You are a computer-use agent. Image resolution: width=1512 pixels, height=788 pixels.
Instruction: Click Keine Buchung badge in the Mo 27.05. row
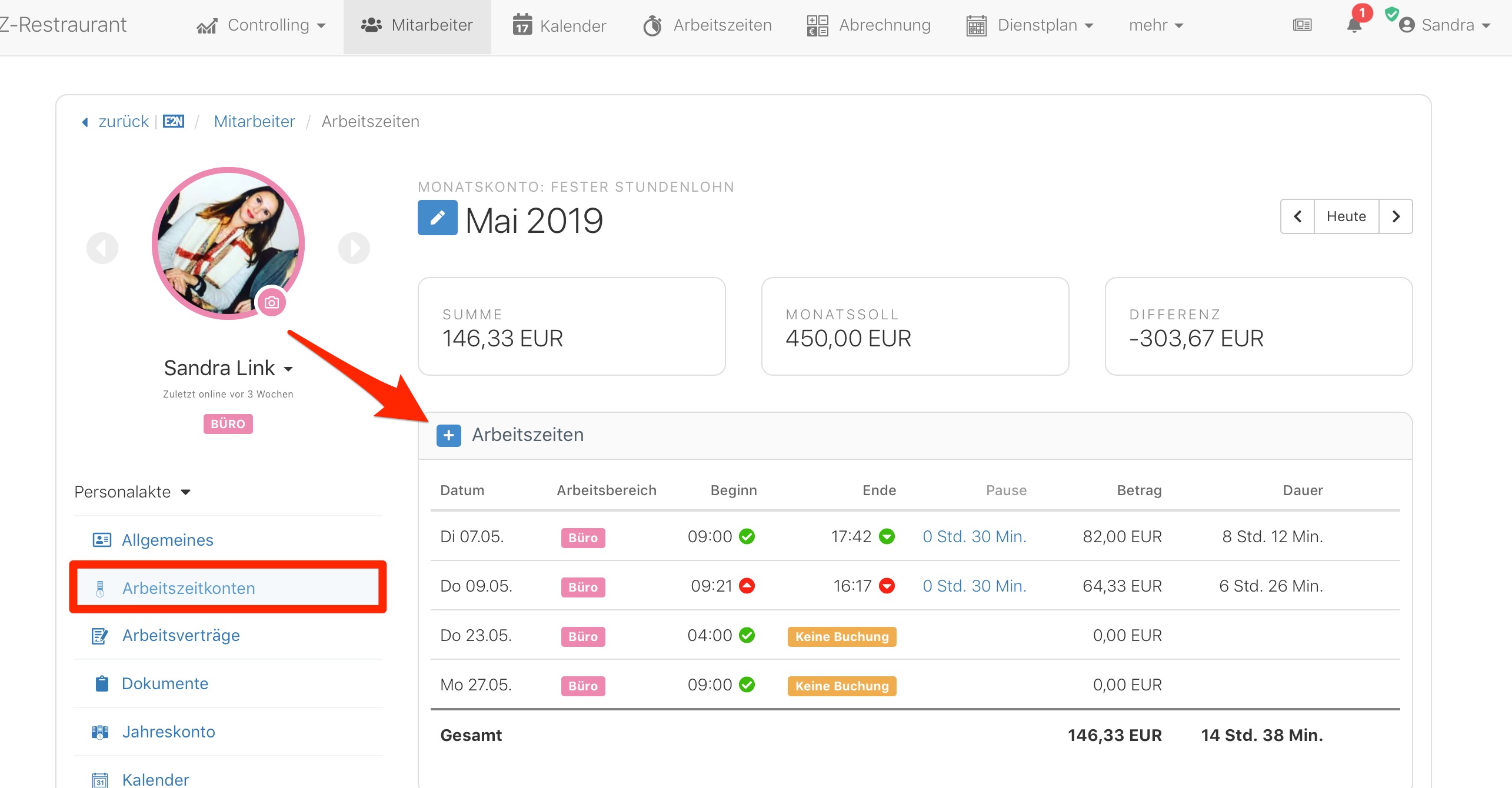(x=842, y=686)
